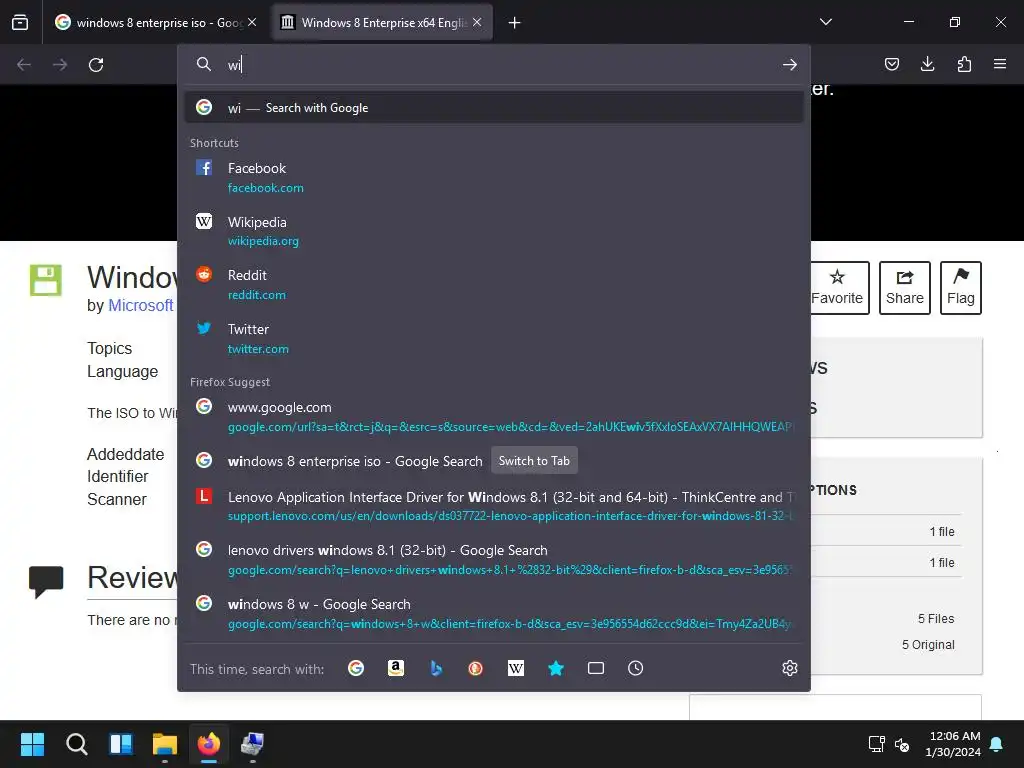Screen dimensions: 1024x768
Task: Open Windows taskbar search
Action: coord(76,744)
